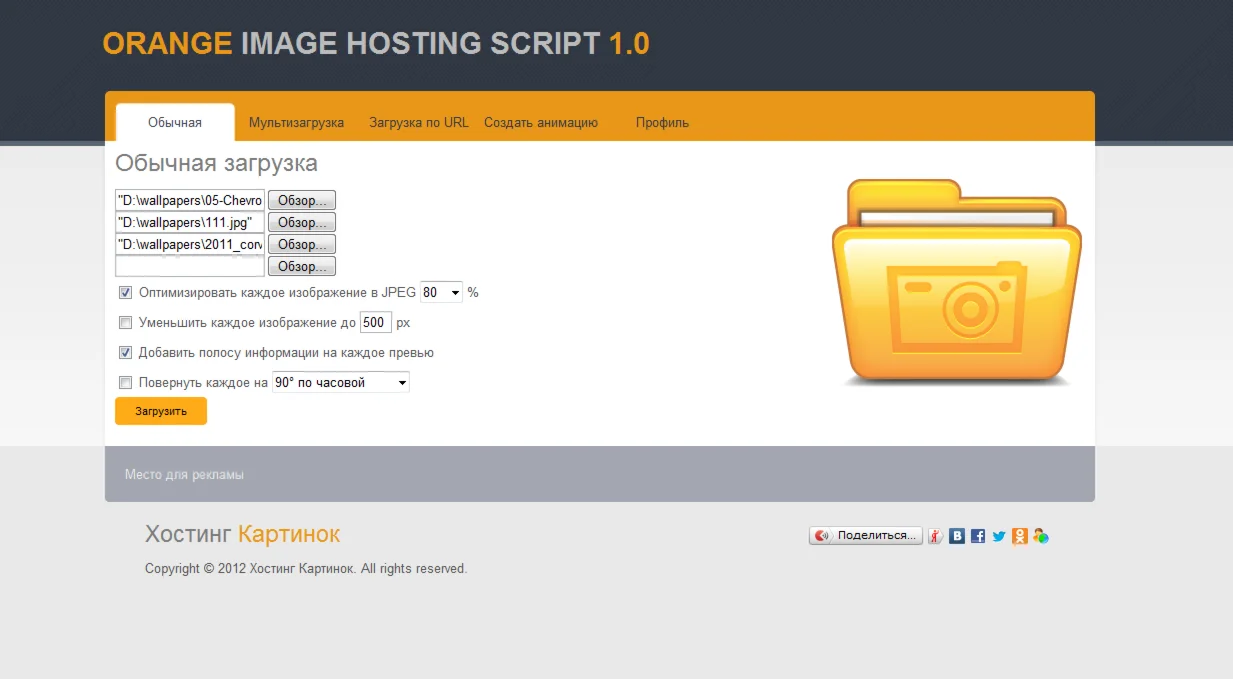Click 'Обзор...' next to 2011_corv file
Viewport: 1233px width, 679px height.
[x=302, y=244]
